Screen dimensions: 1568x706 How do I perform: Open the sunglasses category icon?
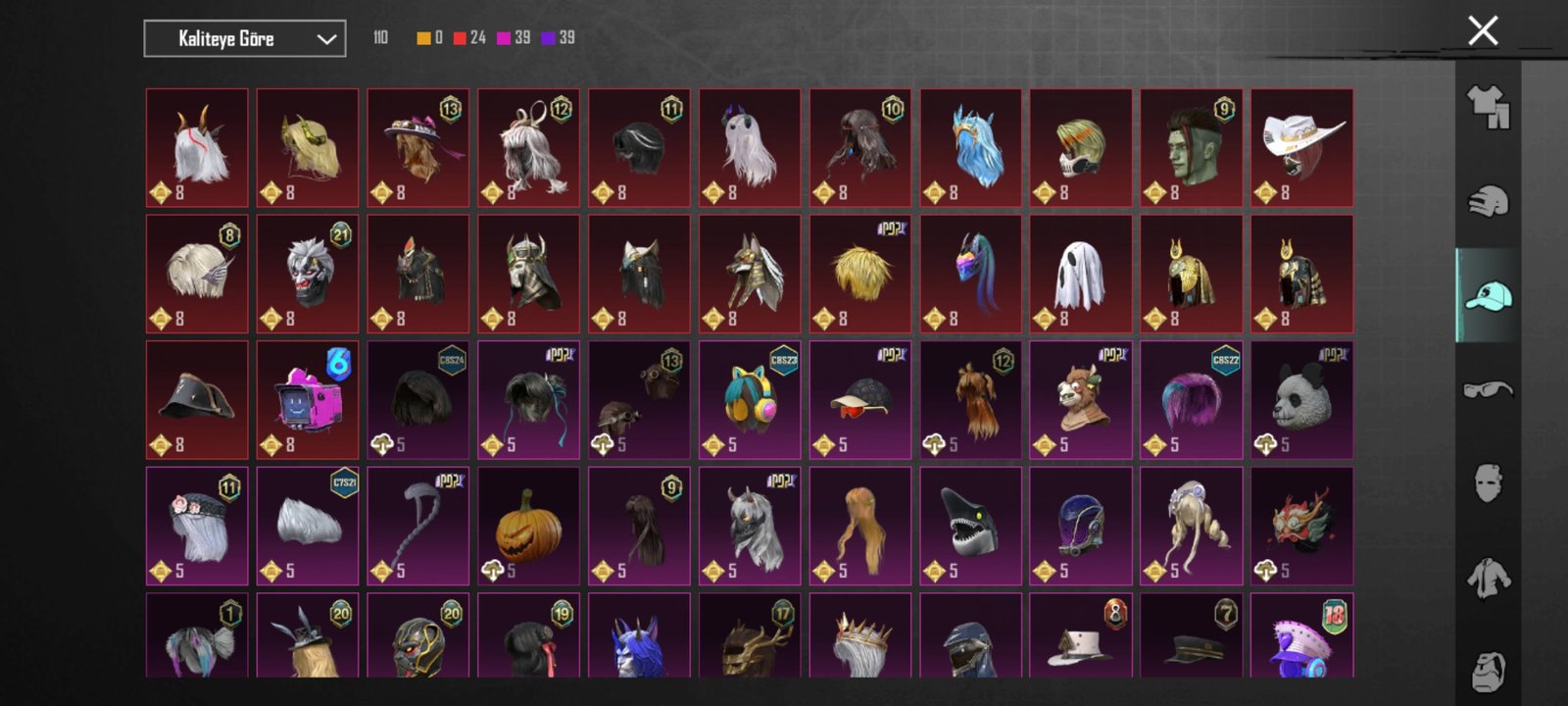pyautogui.click(x=1488, y=389)
